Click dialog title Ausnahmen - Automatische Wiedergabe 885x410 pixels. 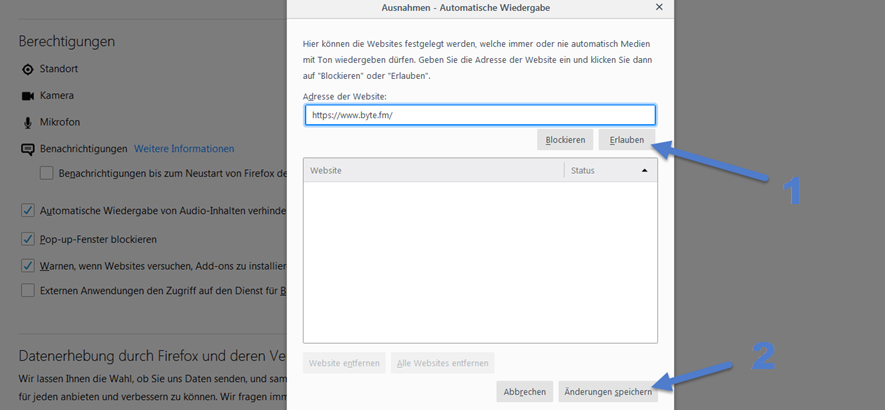coord(466,8)
